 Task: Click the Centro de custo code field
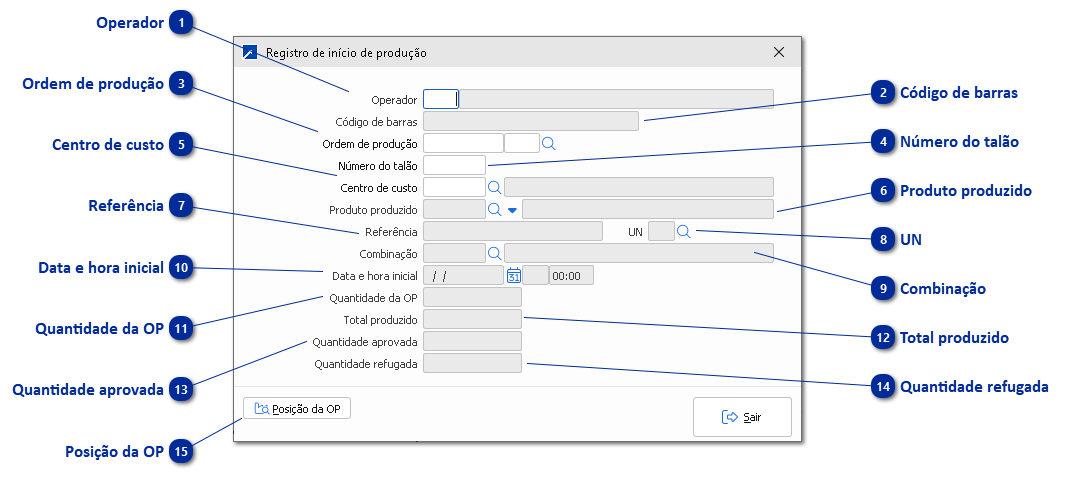tap(454, 187)
